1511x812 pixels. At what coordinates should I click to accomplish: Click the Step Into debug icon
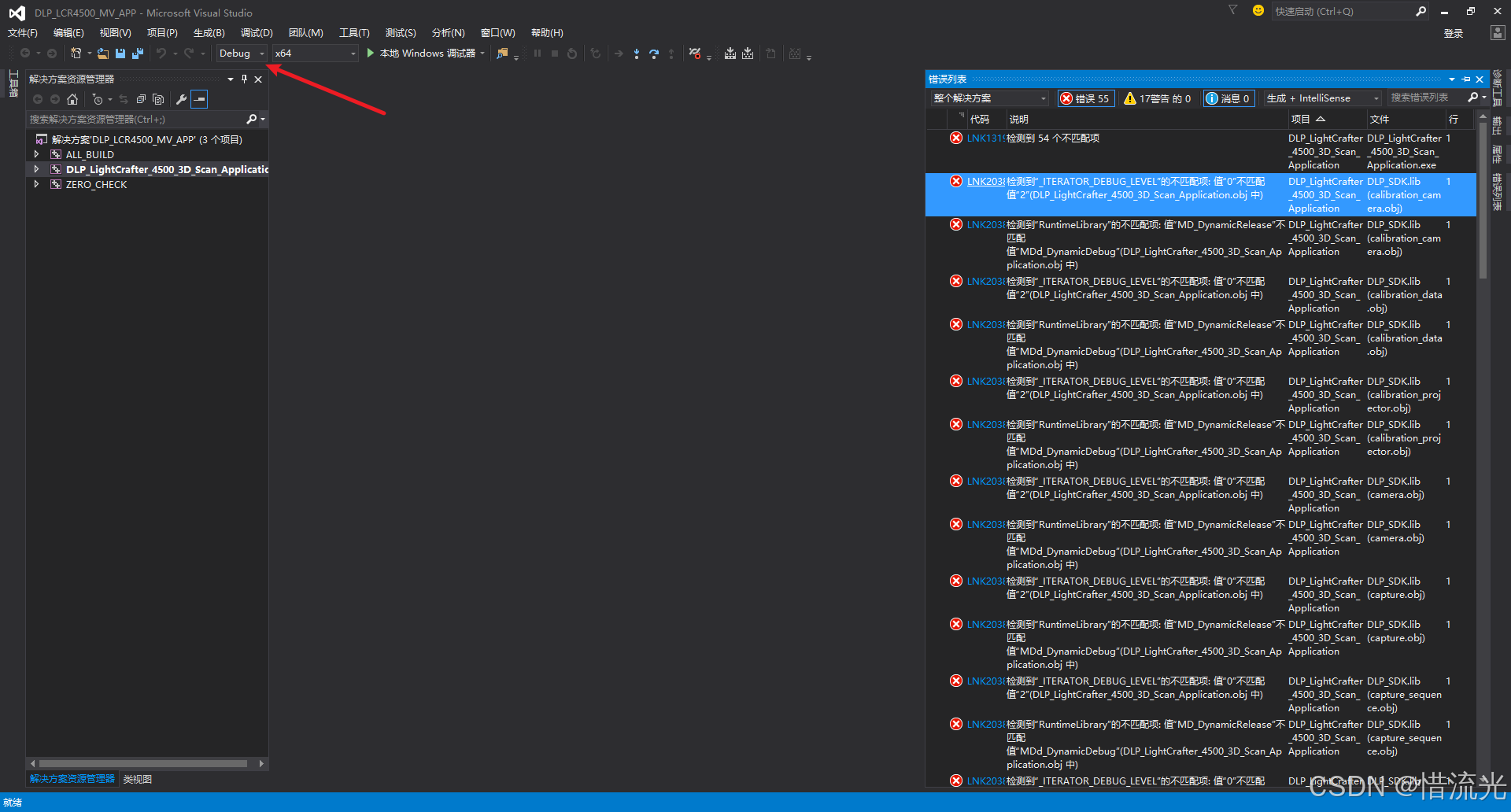(x=637, y=54)
